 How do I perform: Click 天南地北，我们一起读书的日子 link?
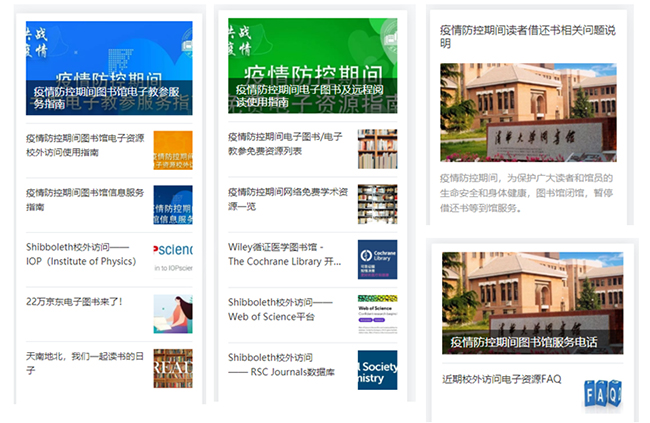pos(85,356)
